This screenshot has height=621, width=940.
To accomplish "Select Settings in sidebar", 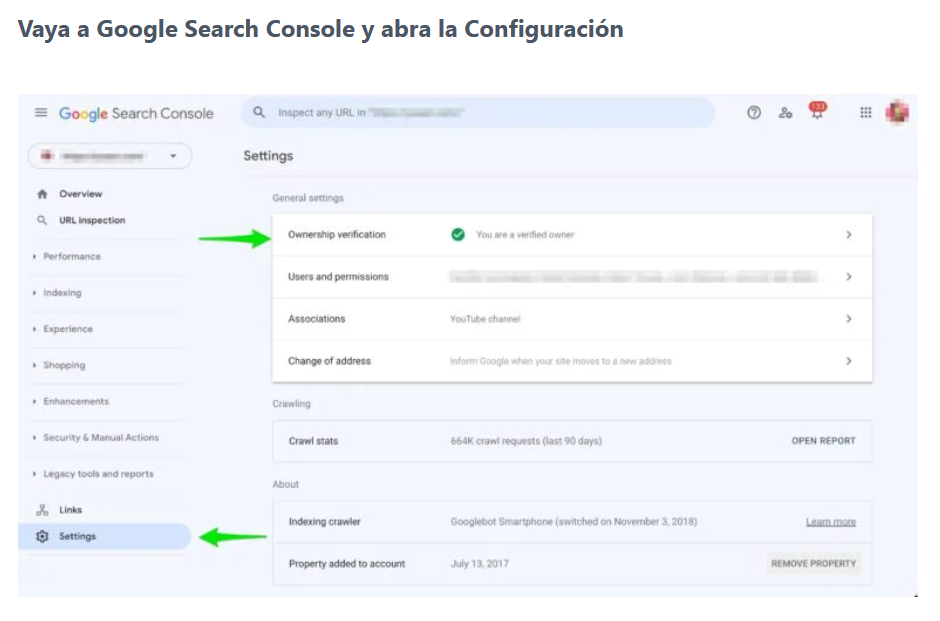I will point(105,536).
